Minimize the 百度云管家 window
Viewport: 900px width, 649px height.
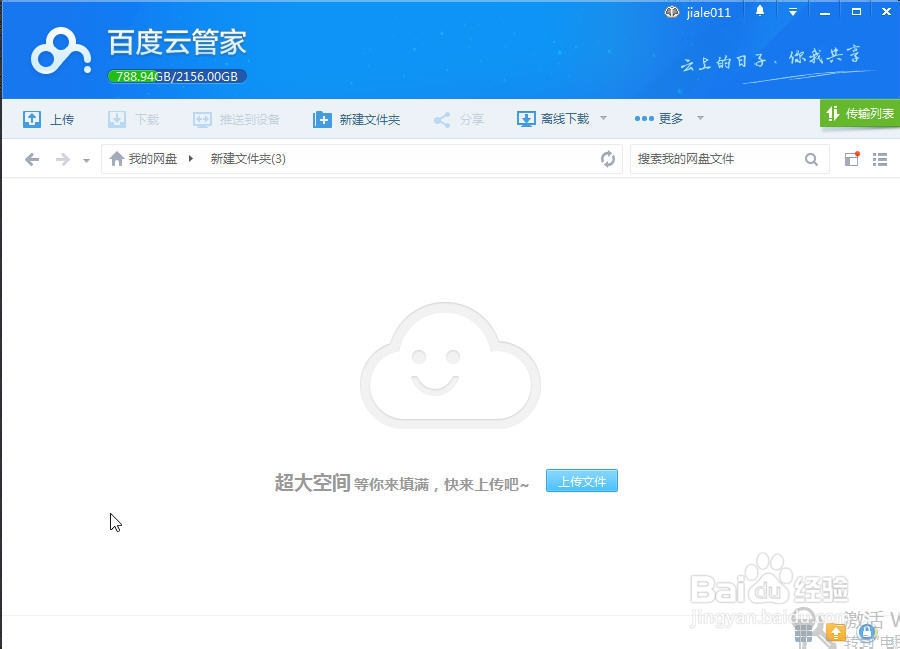[x=825, y=12]
